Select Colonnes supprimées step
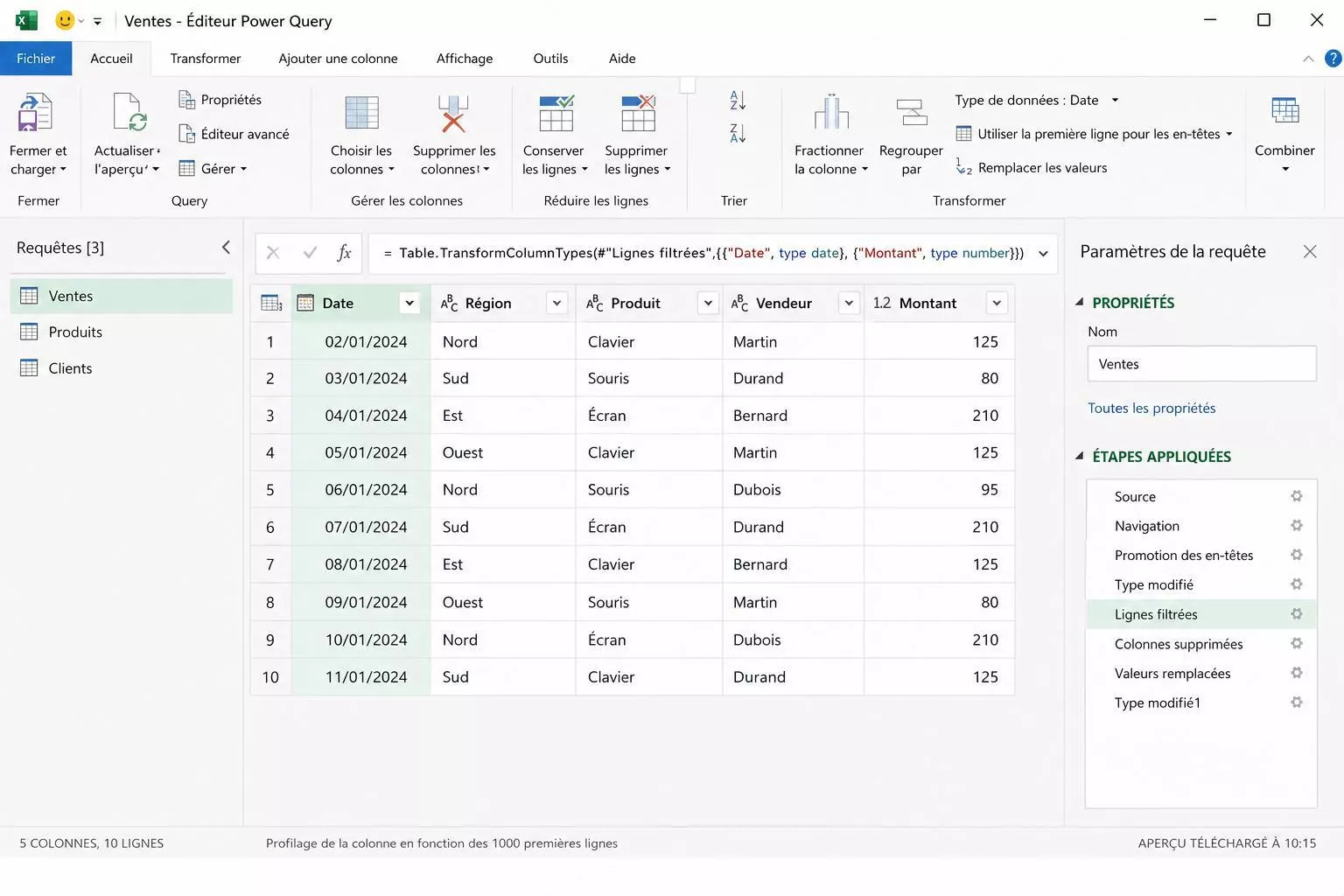The width and height of the screenshot is (1344, 896). [x=1200, y=644]
